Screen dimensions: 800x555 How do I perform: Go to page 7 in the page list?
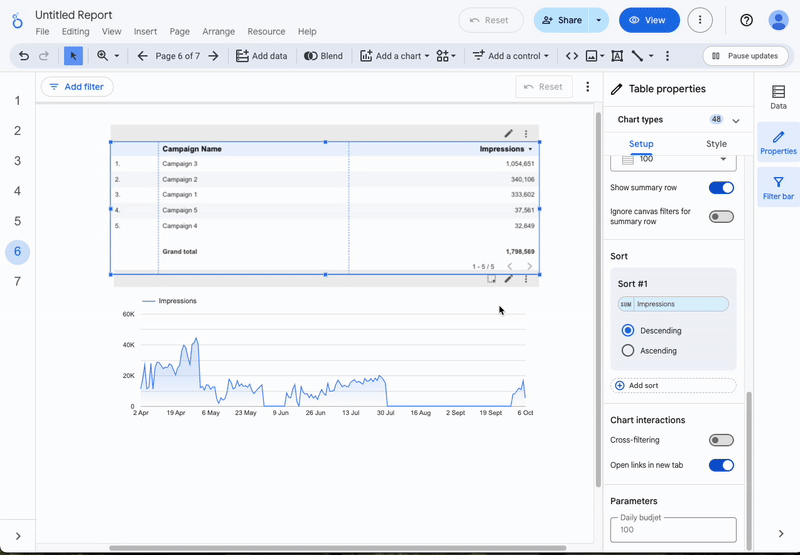pos(17,282)
